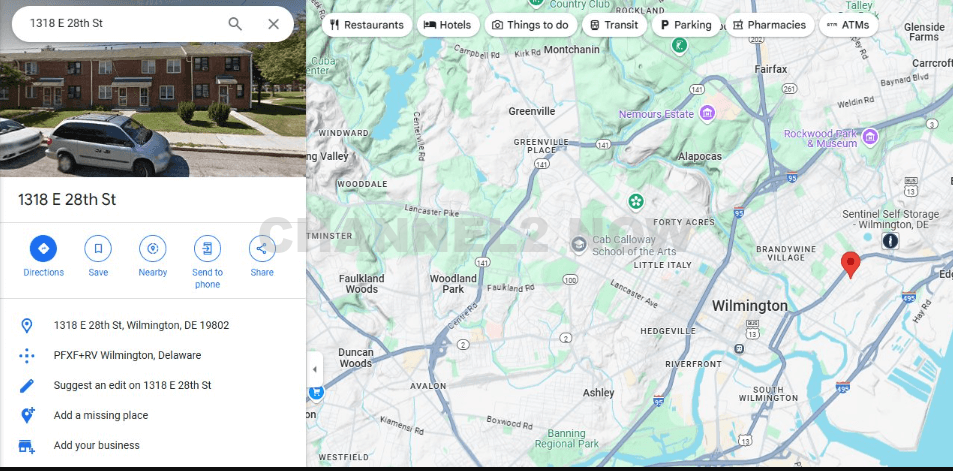This screenshot has width=953, height=471.
Task: Choose the Transit filter chip
Action: [x=612, y=25]
